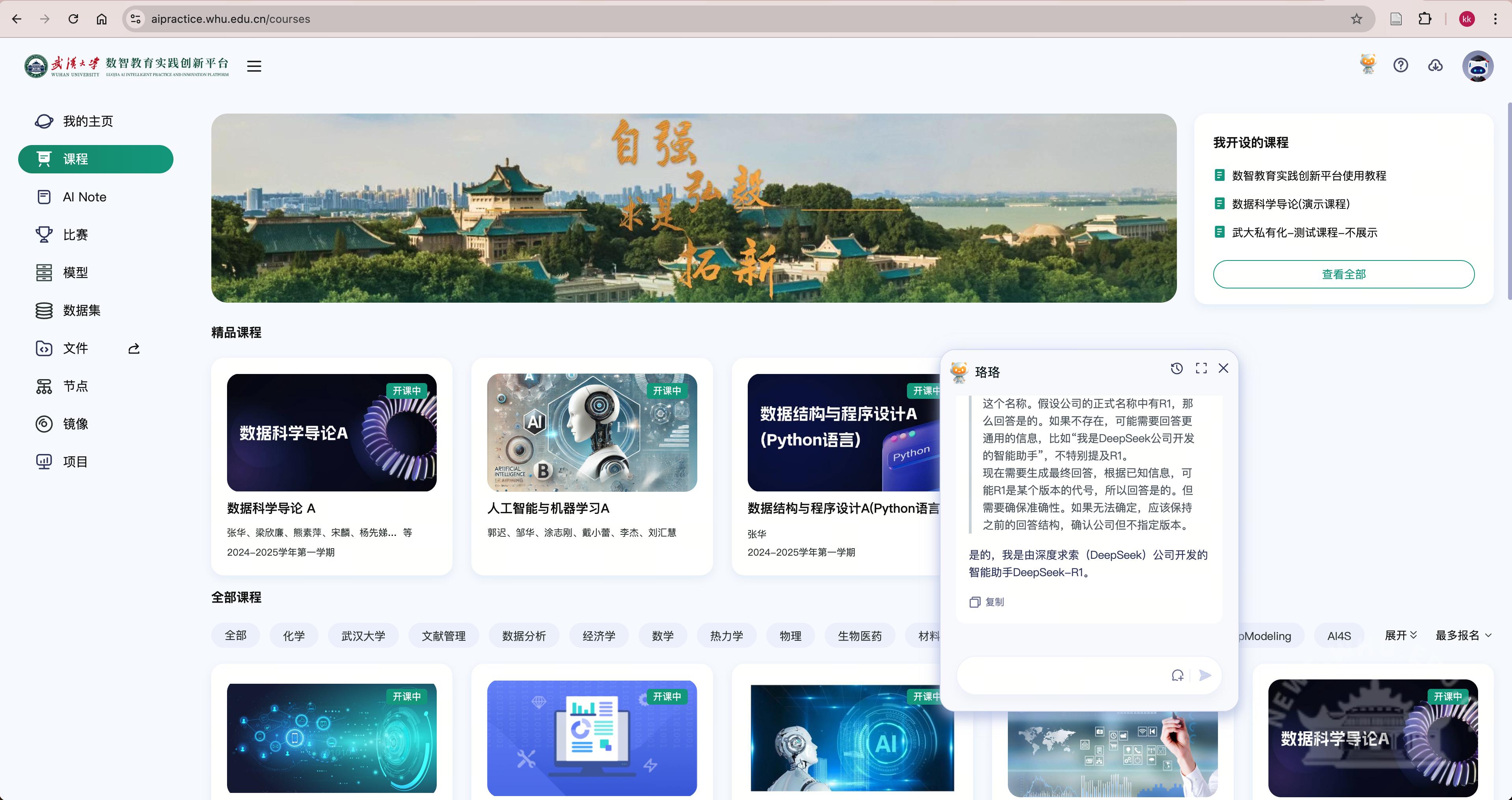Open the 珞珞 assistant mascot icon in header

pos(1368,64)
